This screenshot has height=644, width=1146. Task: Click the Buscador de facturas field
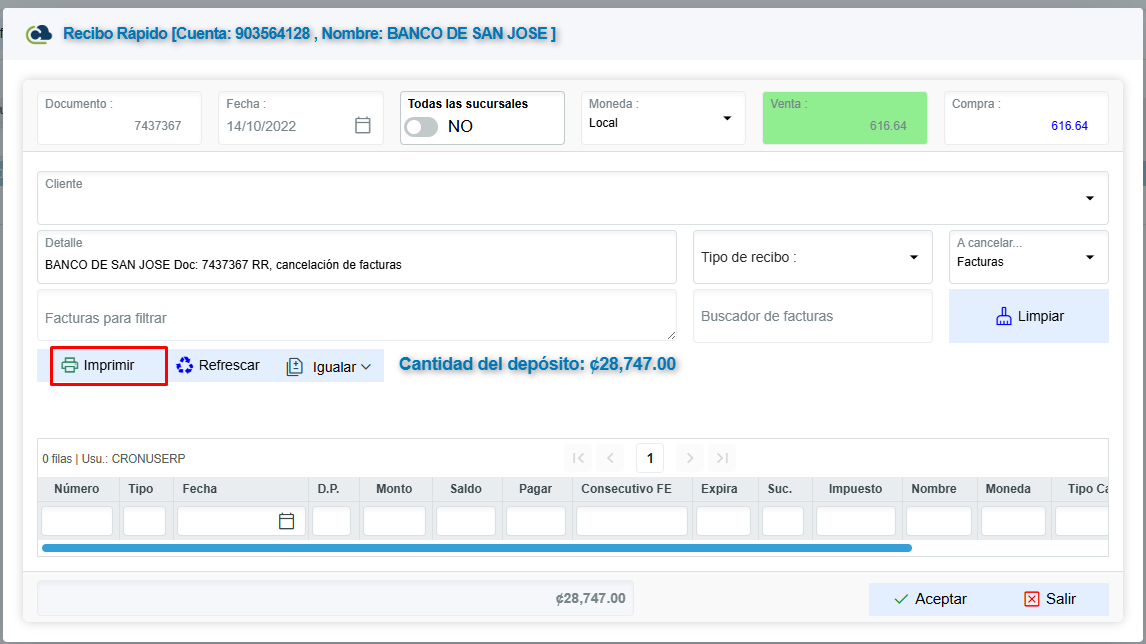click(812, 316)
